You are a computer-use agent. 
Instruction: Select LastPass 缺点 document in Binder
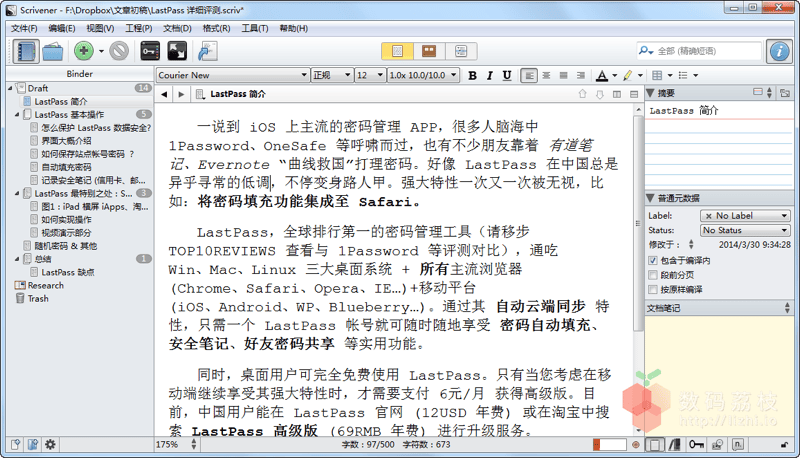[68, 272]
